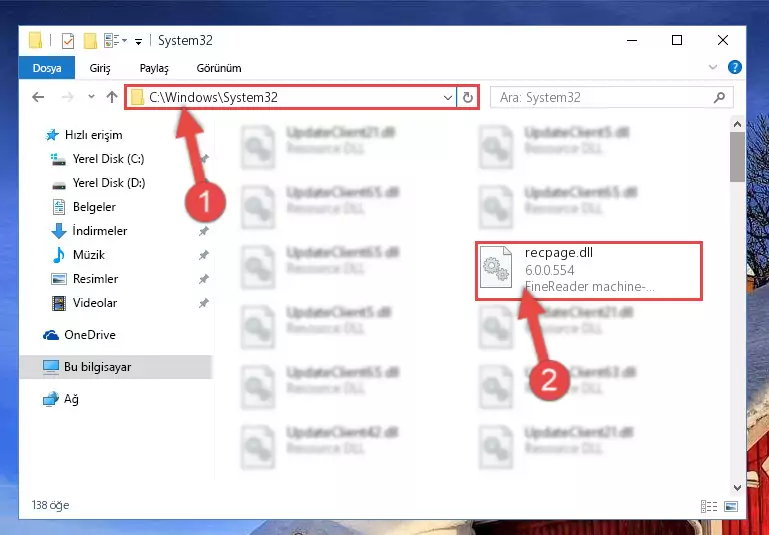Click the pin icon beside Resimler
Image resolution: width=769 pixels, height=535 pixels.
point(204,279)
